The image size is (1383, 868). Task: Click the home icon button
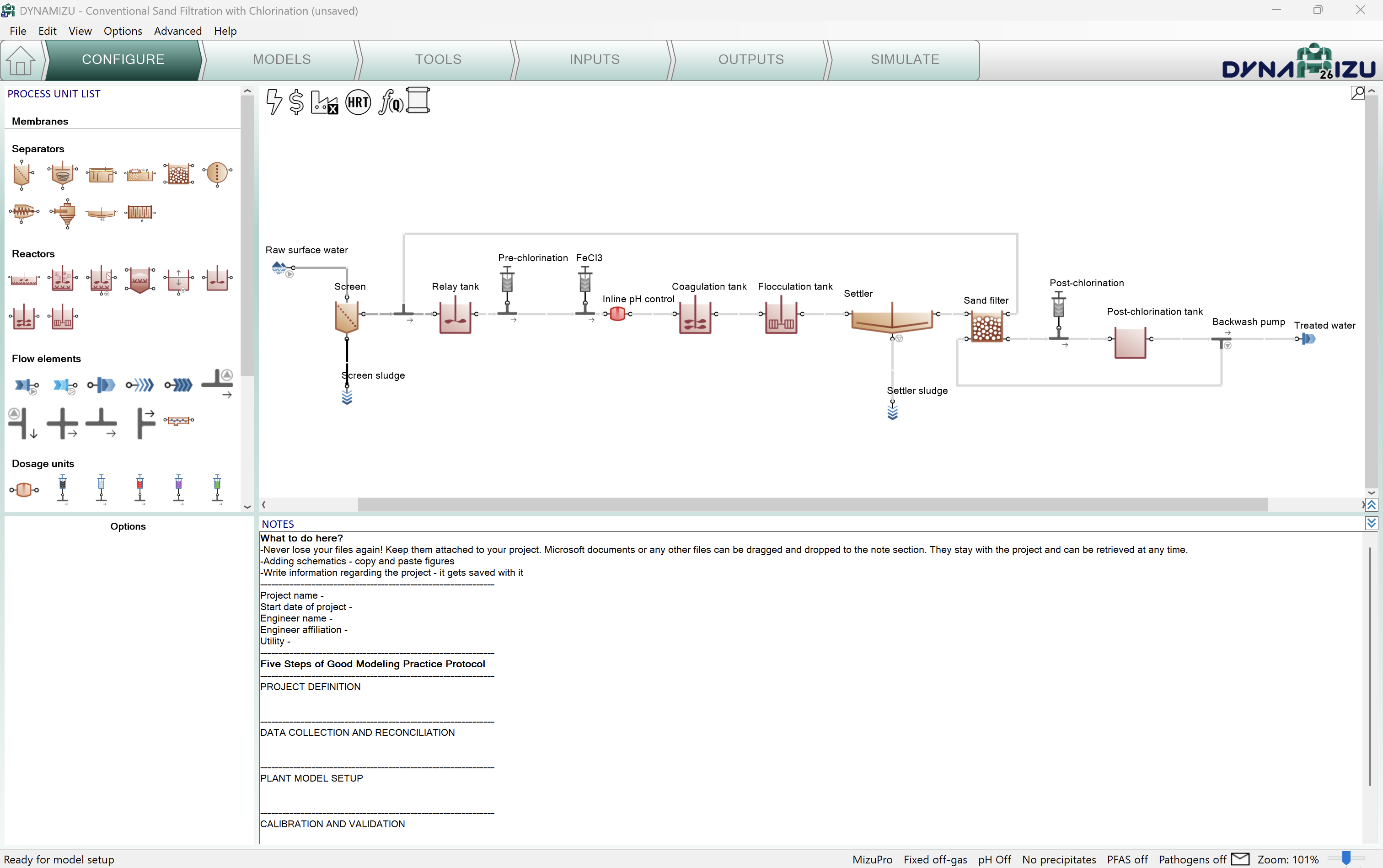coord(21,60)
